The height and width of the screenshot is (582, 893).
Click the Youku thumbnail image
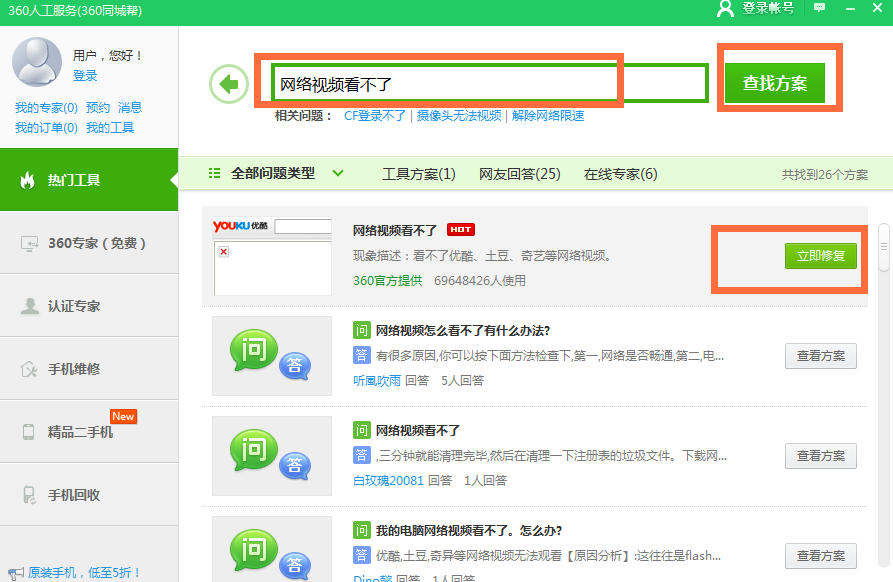pos(272,256)
